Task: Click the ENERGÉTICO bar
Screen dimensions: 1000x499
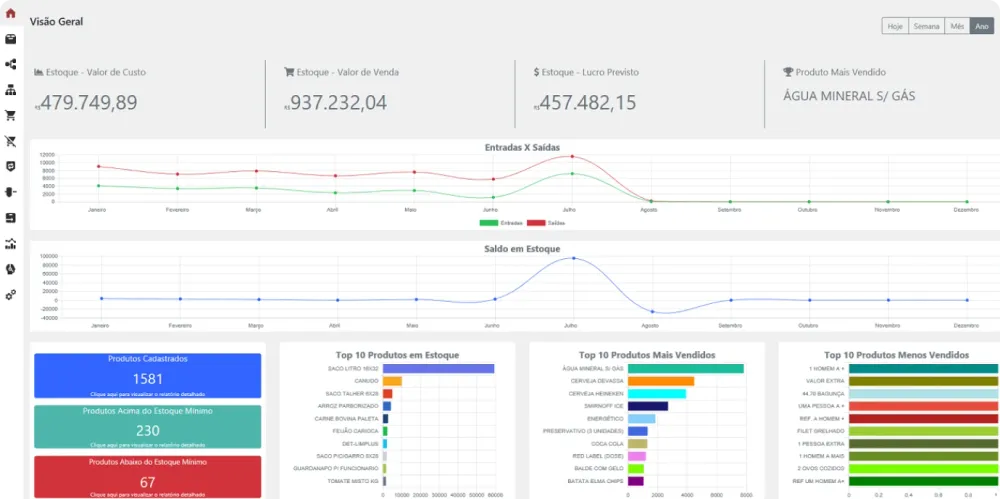Action: pos(642,419)
